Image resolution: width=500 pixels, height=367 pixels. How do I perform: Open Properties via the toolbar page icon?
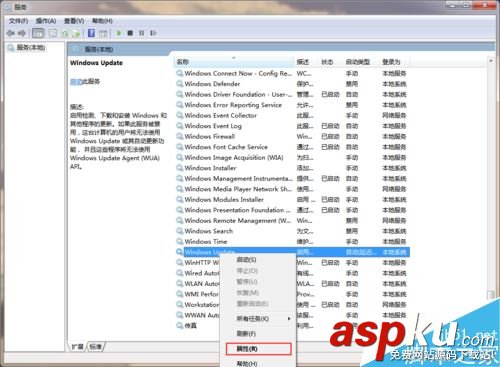pos(53,33)
